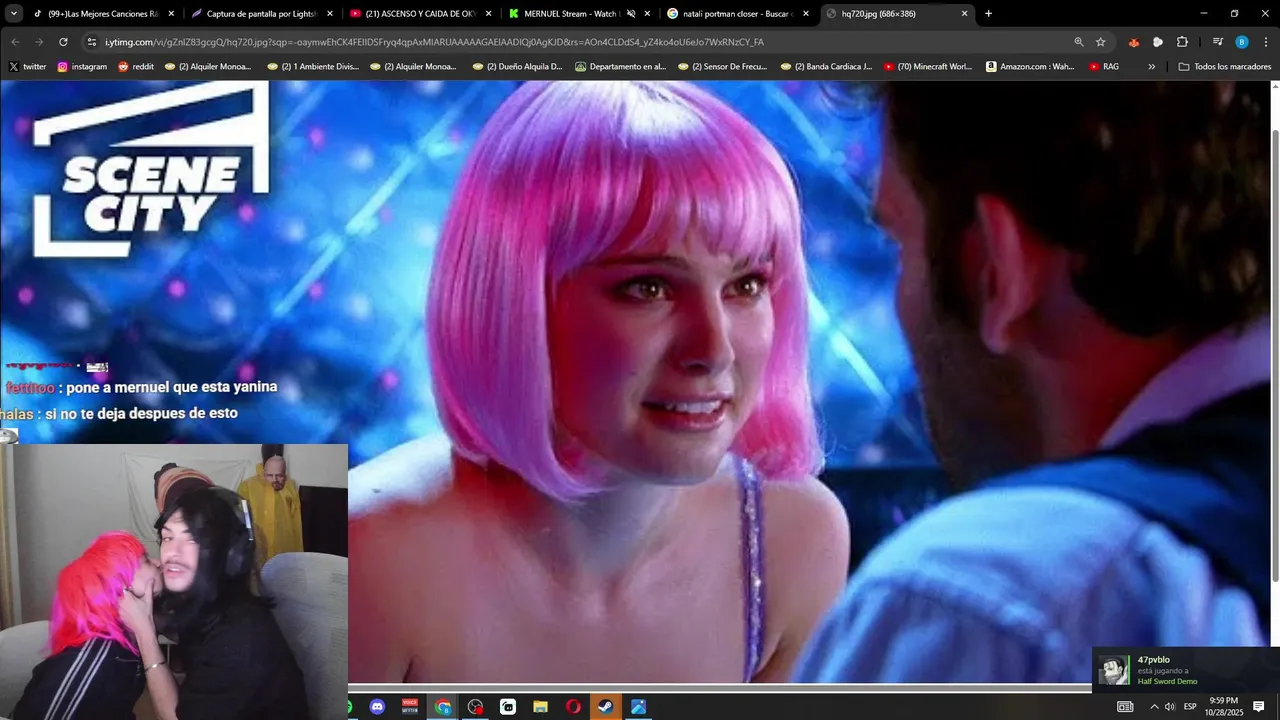1280x720 pixels.
Task: Open the instagram bookmark
Action: click(82, 67)
